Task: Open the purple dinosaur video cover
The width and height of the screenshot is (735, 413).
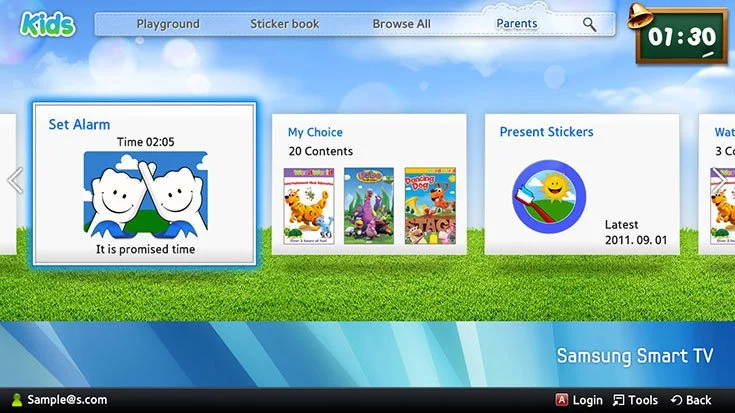Action: [x=369, y=206]
